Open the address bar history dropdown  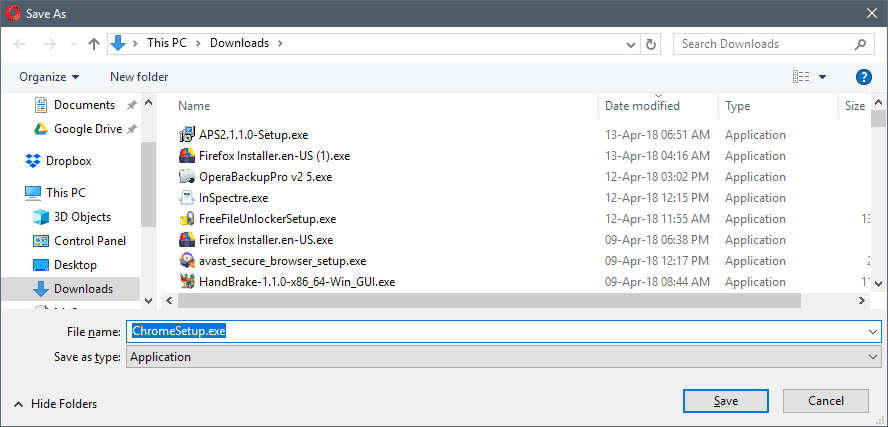pos(631,44)
